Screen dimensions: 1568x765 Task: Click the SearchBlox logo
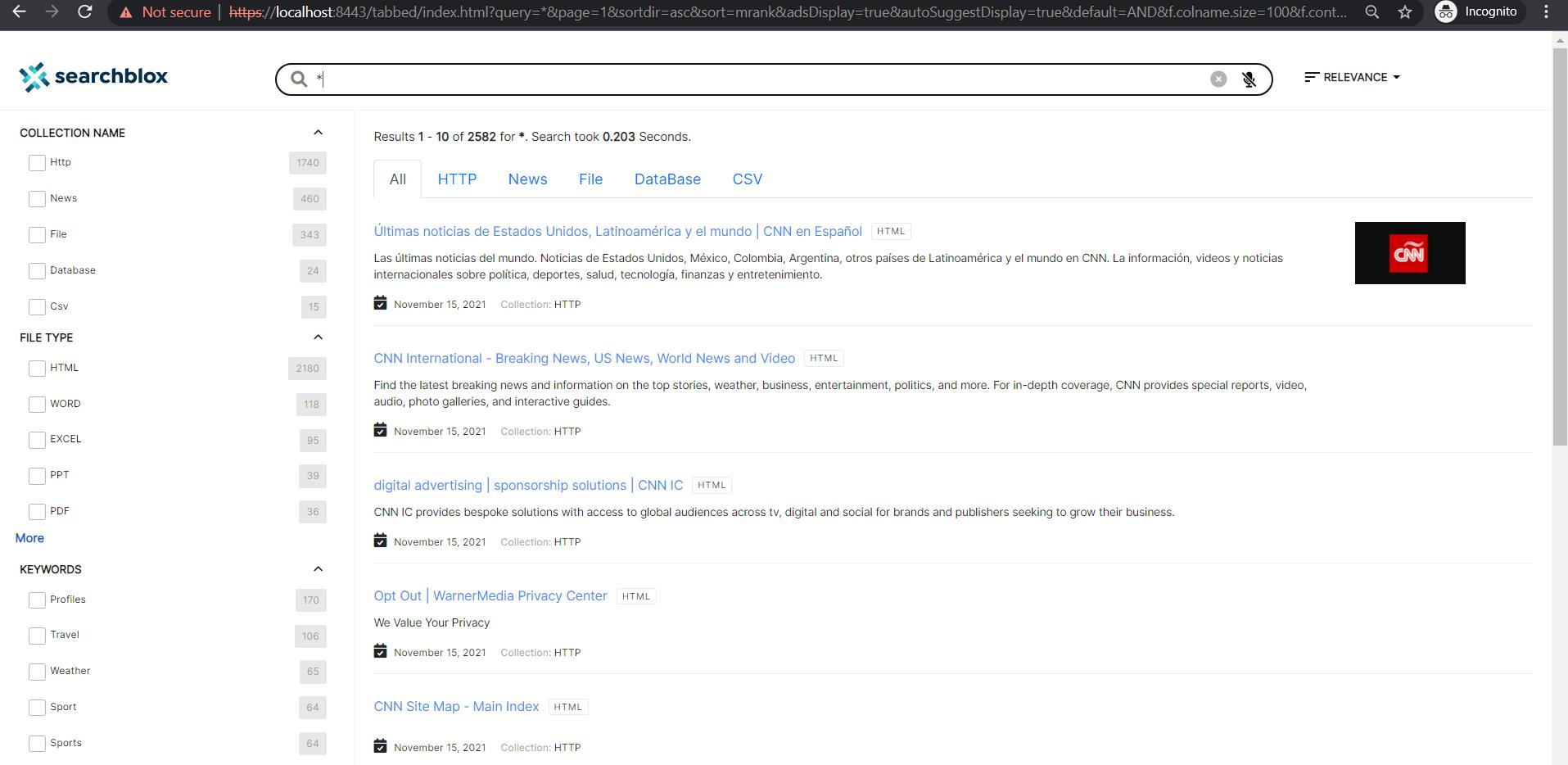[x=93, y=77]
